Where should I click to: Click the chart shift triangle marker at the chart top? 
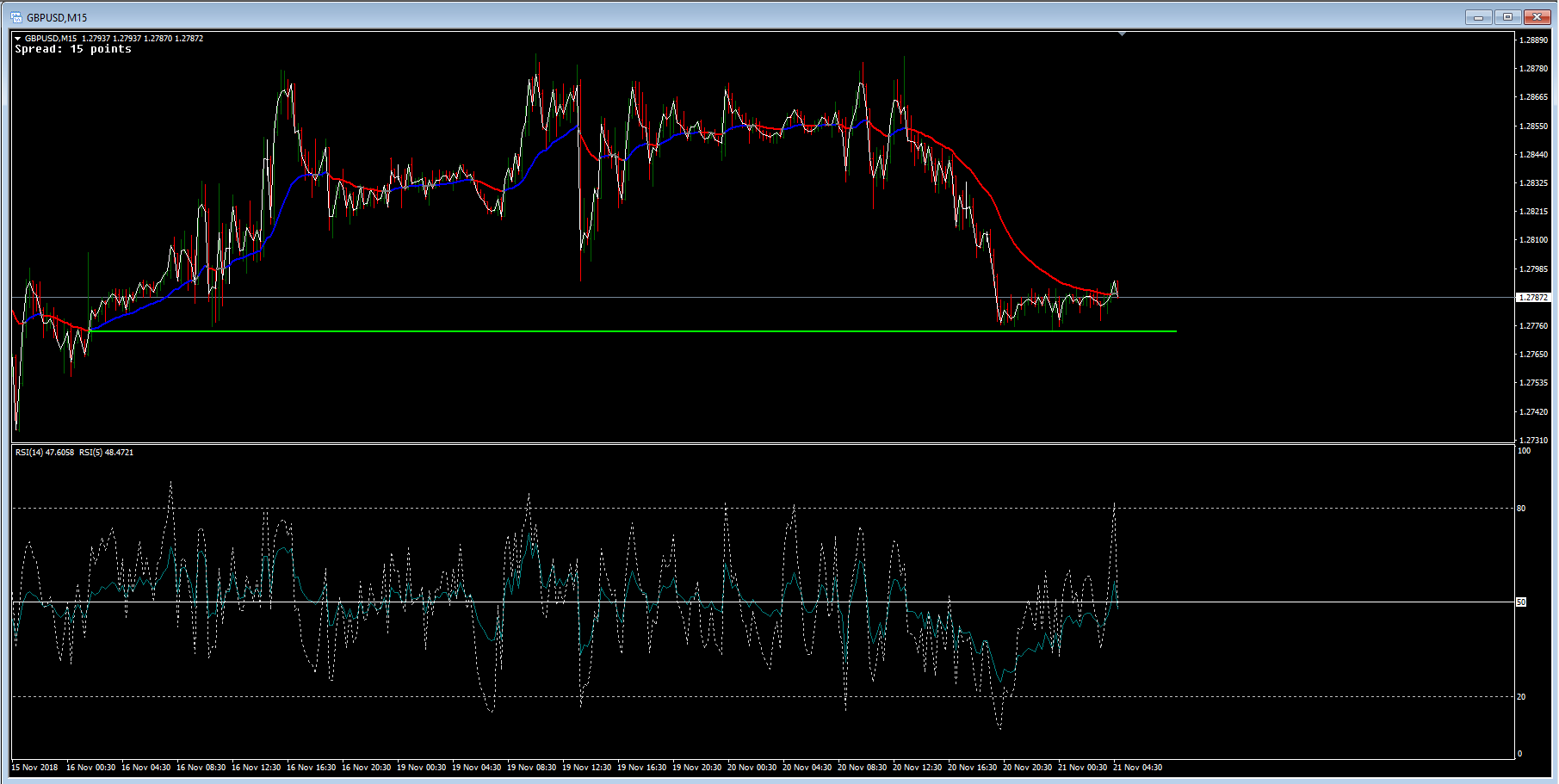click(1122, 34)
